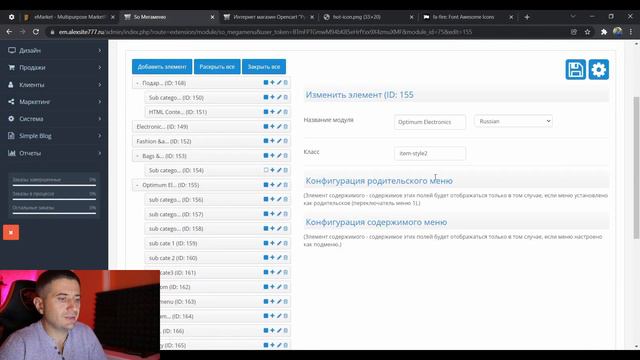This screenshot has height=360, width=640.
Task: Add child to Electronic... (ID: 149)
Action: pos(272,126)
